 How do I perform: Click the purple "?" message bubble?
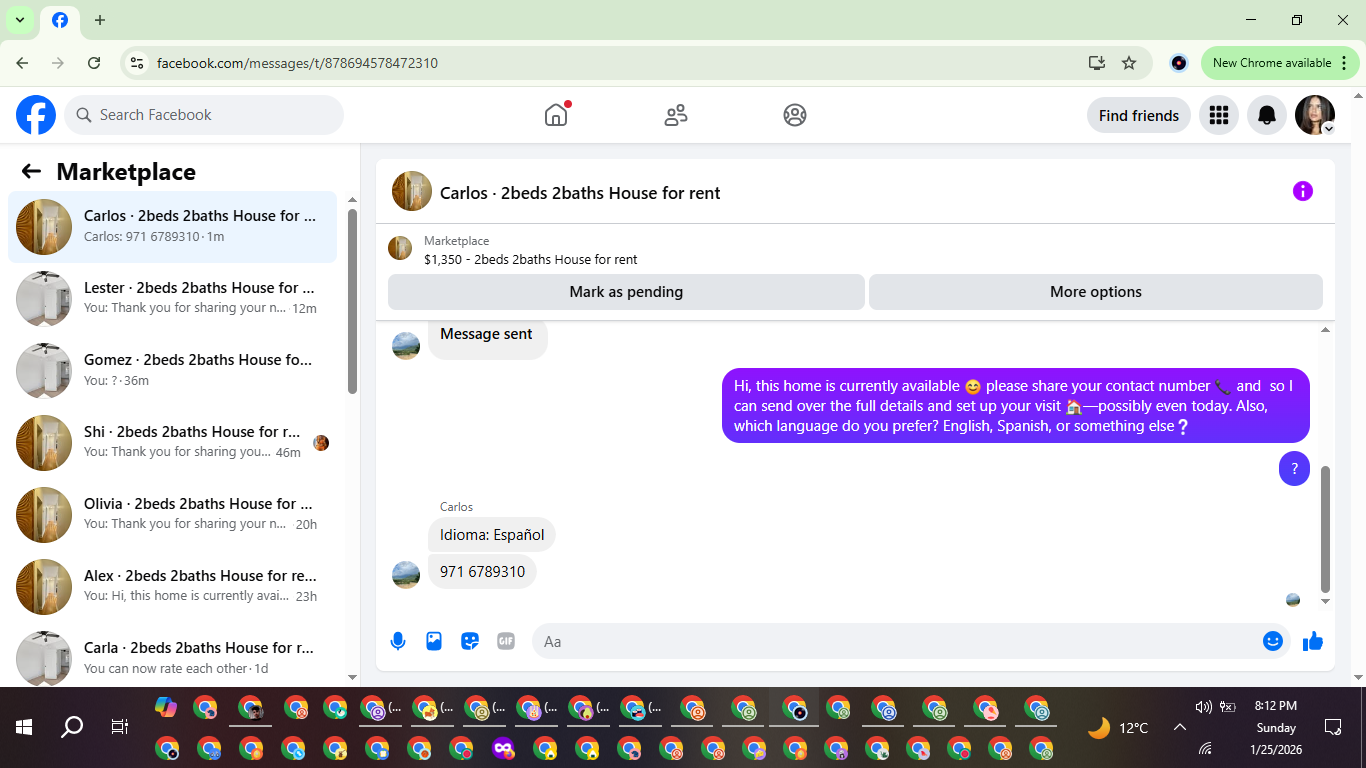(1294, 468)
